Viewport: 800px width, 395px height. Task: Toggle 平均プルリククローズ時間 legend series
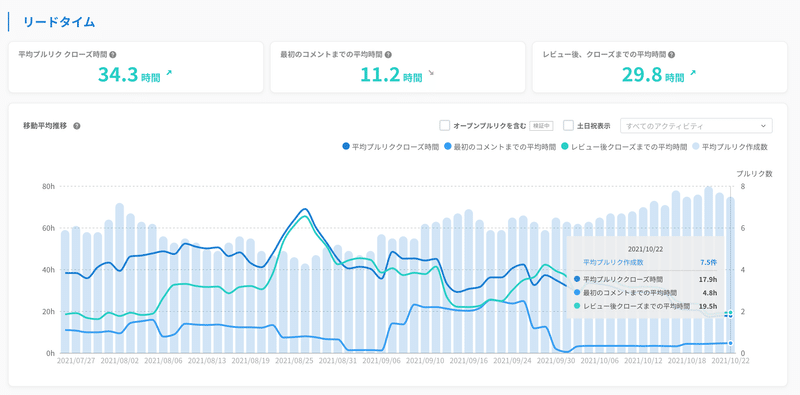click(x=390, y=146)
